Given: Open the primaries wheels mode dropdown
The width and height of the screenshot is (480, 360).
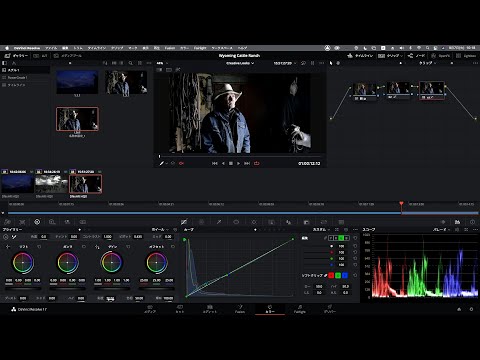Looking at the screenshot, I should click(x=160, y=230).
